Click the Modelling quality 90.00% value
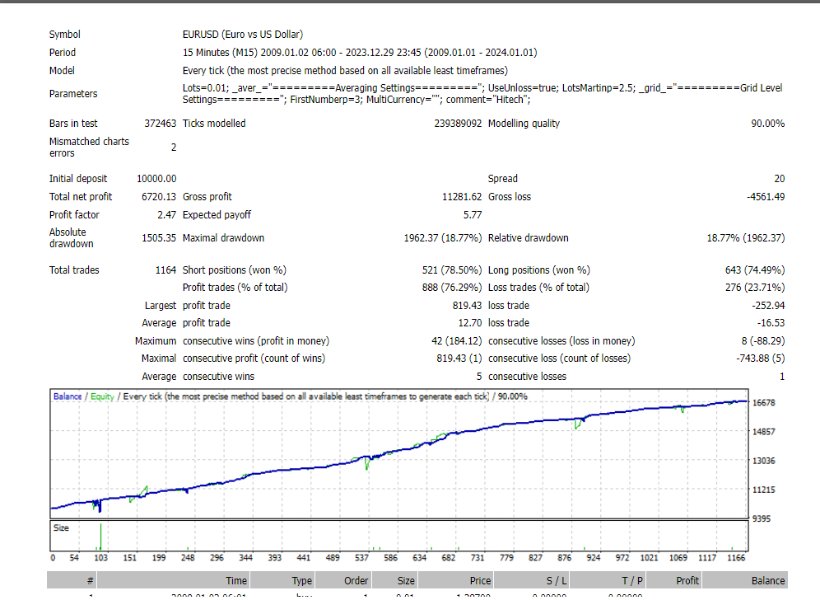Image resolution: width=820 pixels, height=600 pixels. click(x=764, y=123)
